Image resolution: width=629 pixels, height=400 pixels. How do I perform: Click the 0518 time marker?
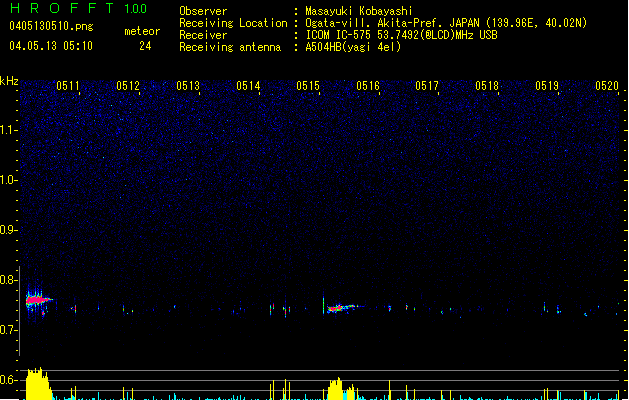[x=487, y=86]
